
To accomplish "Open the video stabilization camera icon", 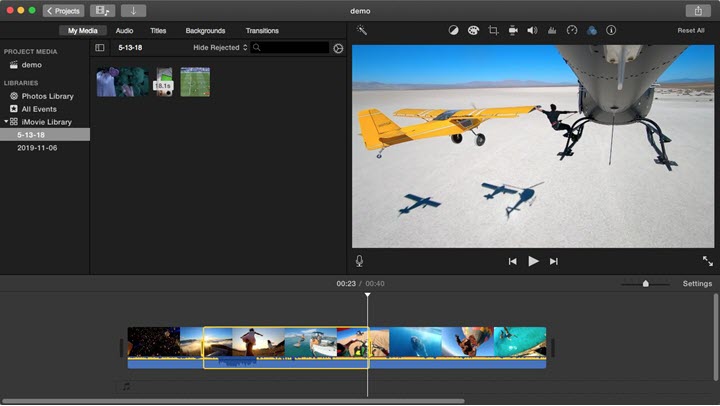I will pyautogui.click(x=513, y=31).
